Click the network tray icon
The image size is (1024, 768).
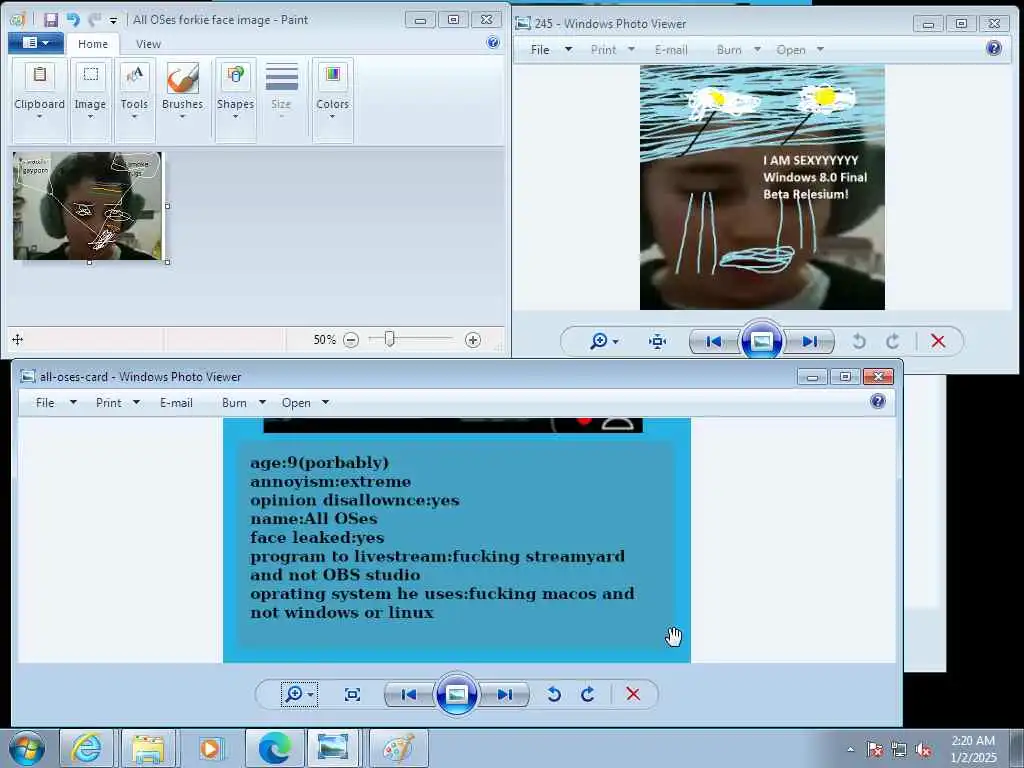(899, 750)
